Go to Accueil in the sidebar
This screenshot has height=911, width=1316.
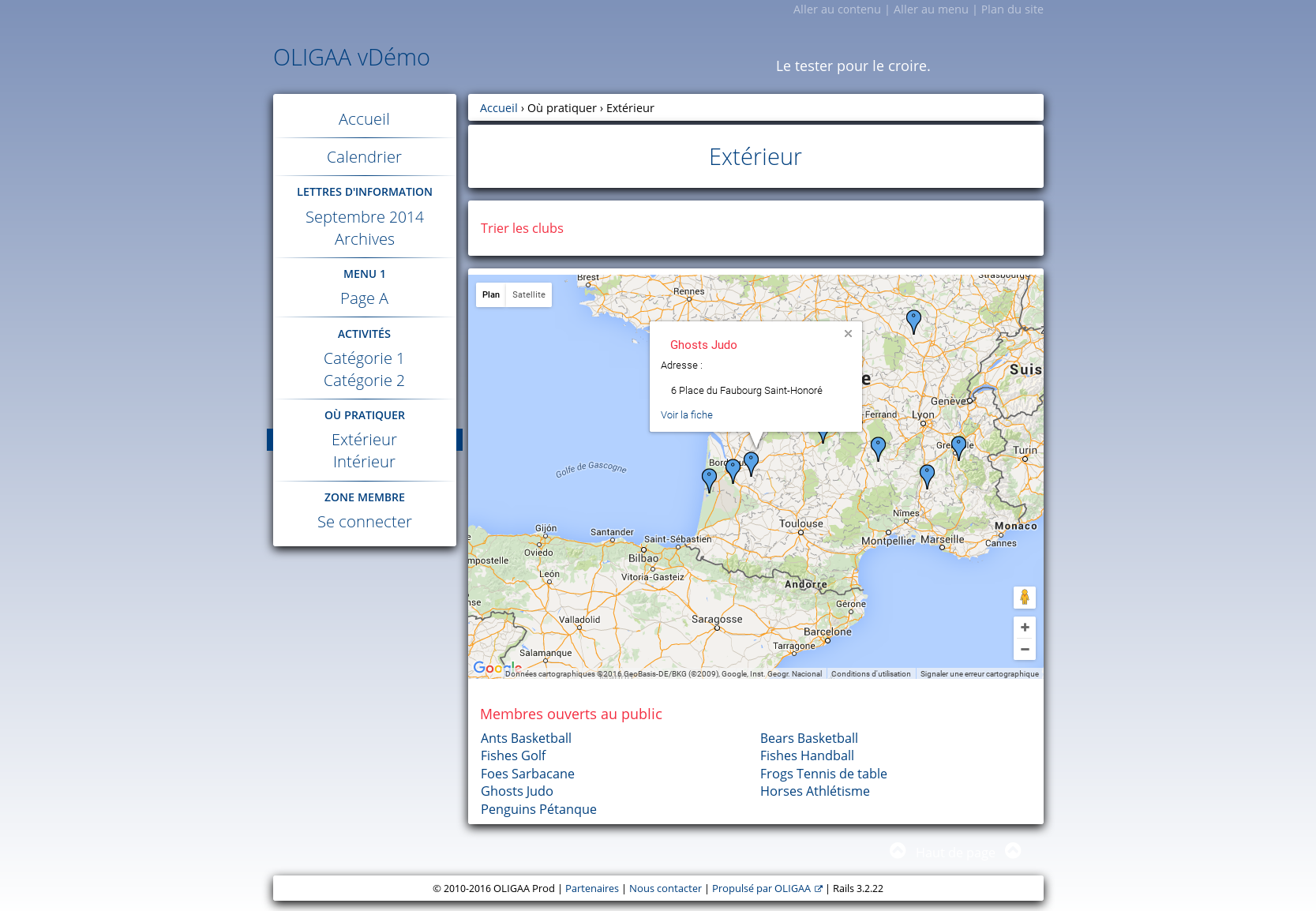point(364,119)
